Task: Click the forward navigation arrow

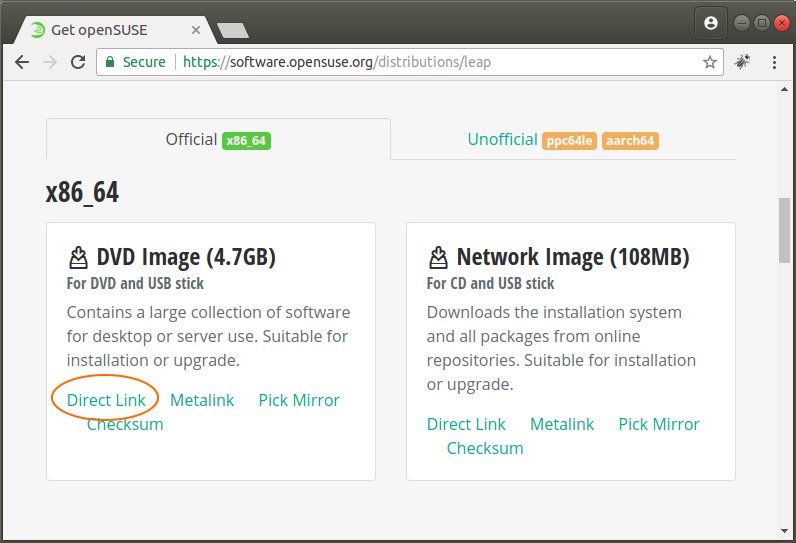Action: tap(50, 62)
